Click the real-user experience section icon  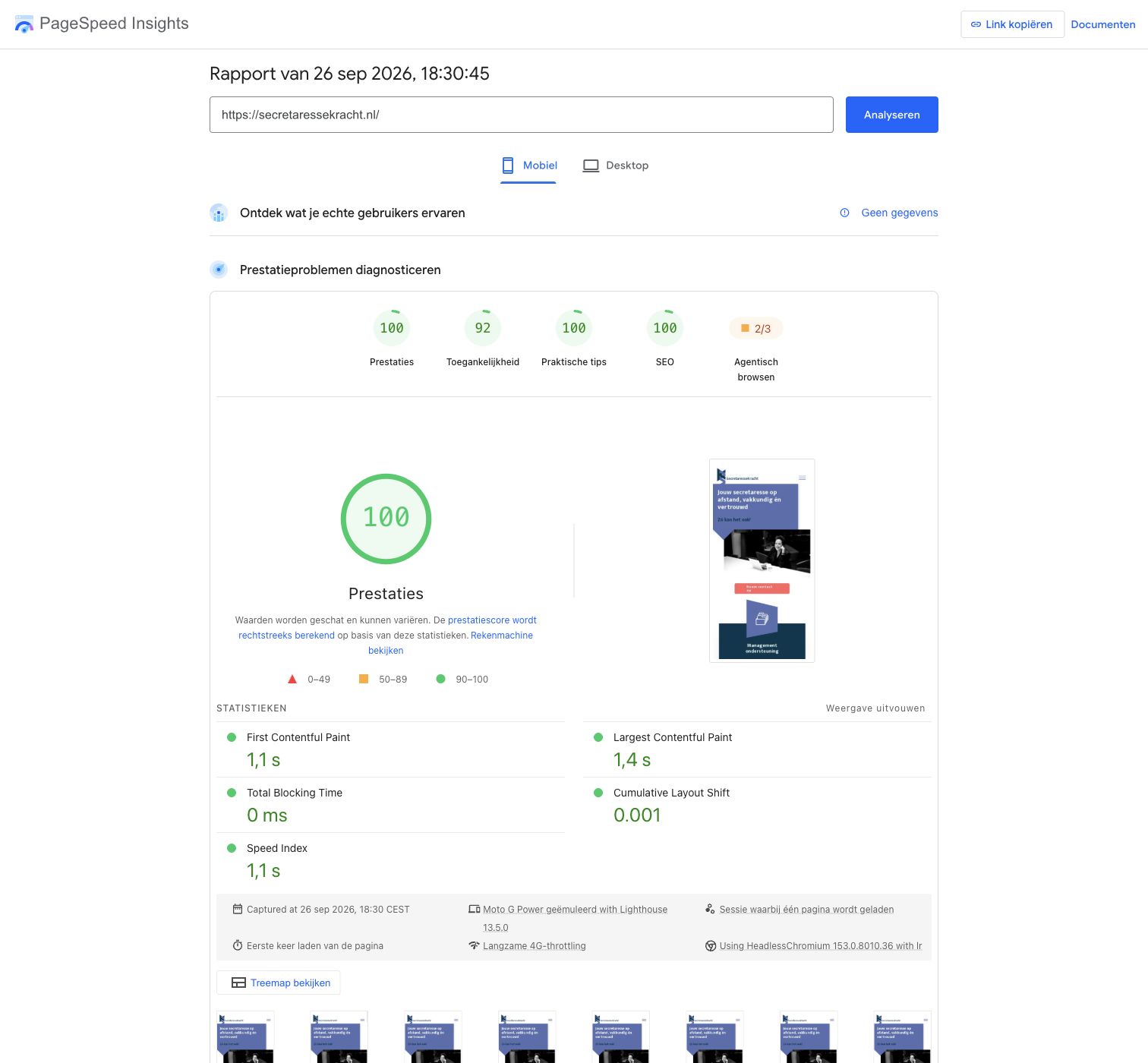[x=219, y=213]
